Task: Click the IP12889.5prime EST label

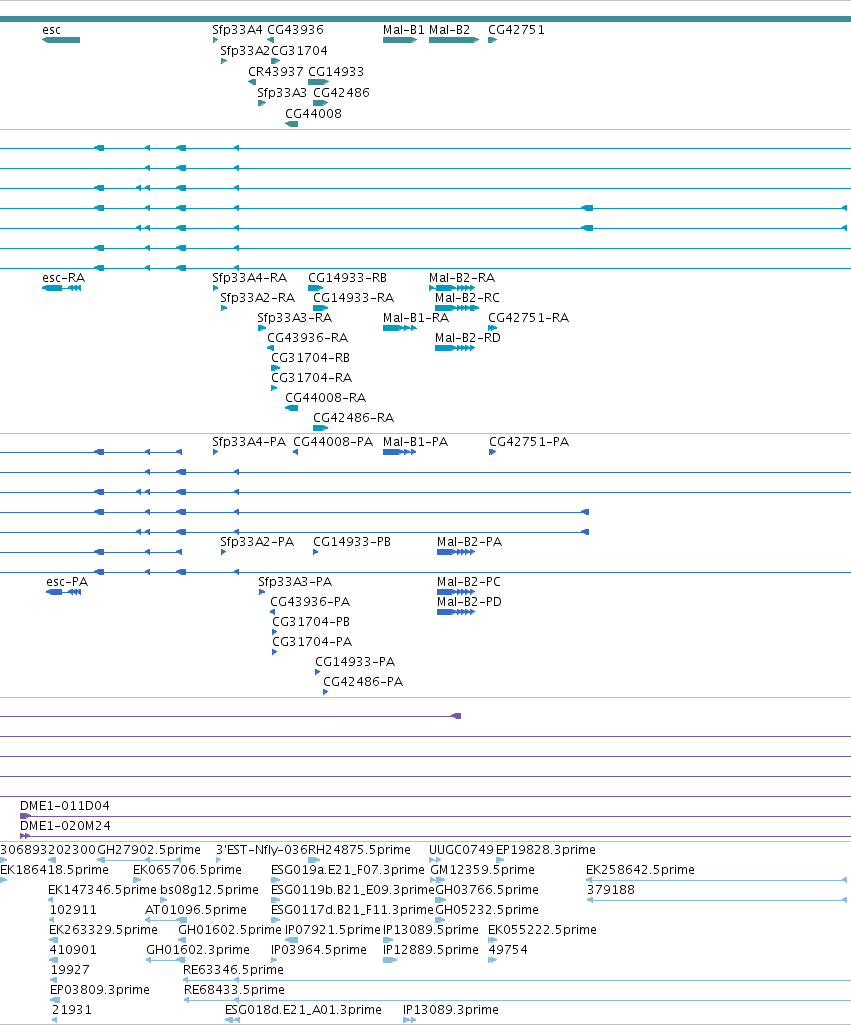Action: (431, 949)
